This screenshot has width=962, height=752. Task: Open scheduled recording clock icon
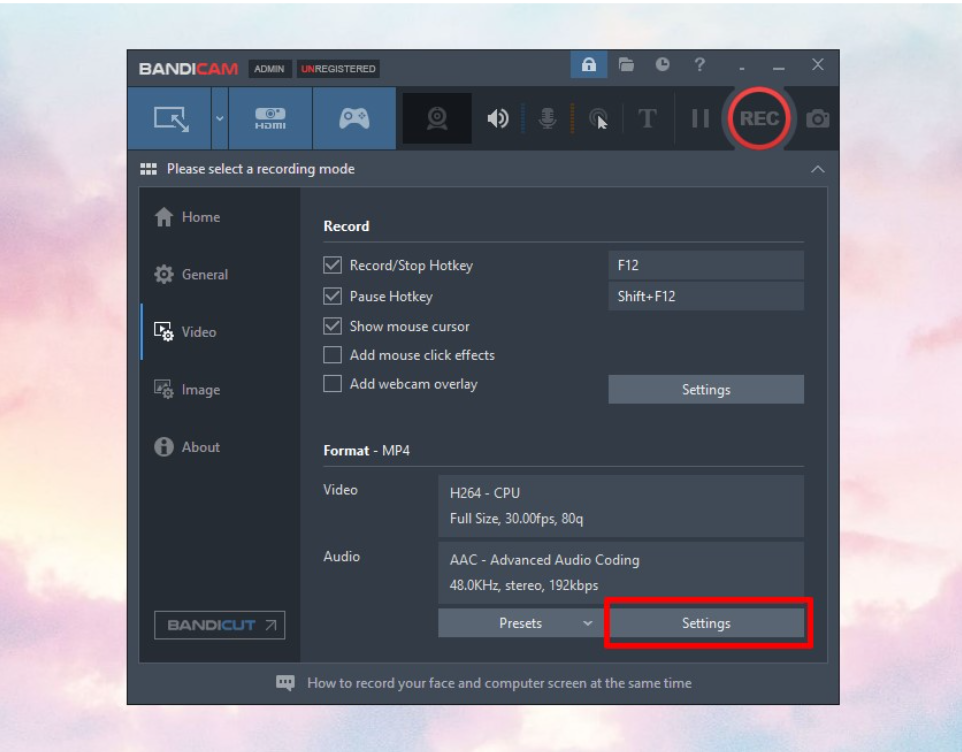[x=663, y=64]
